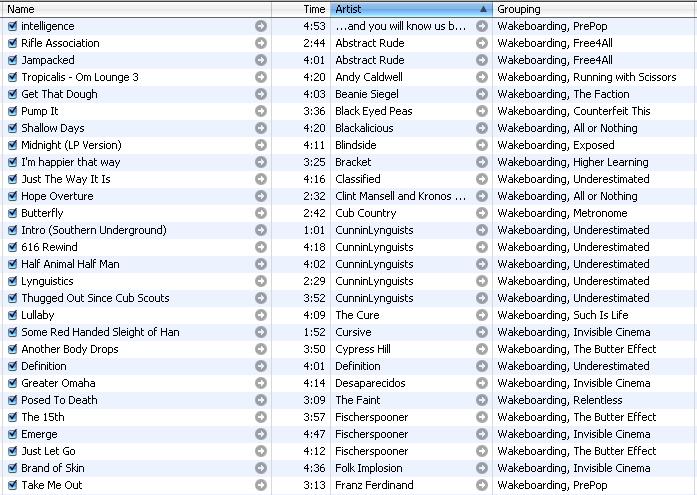Screen dimensions: 697x495
Task: Click arrow icon next to Pump It song
Action: click(261, 111)
